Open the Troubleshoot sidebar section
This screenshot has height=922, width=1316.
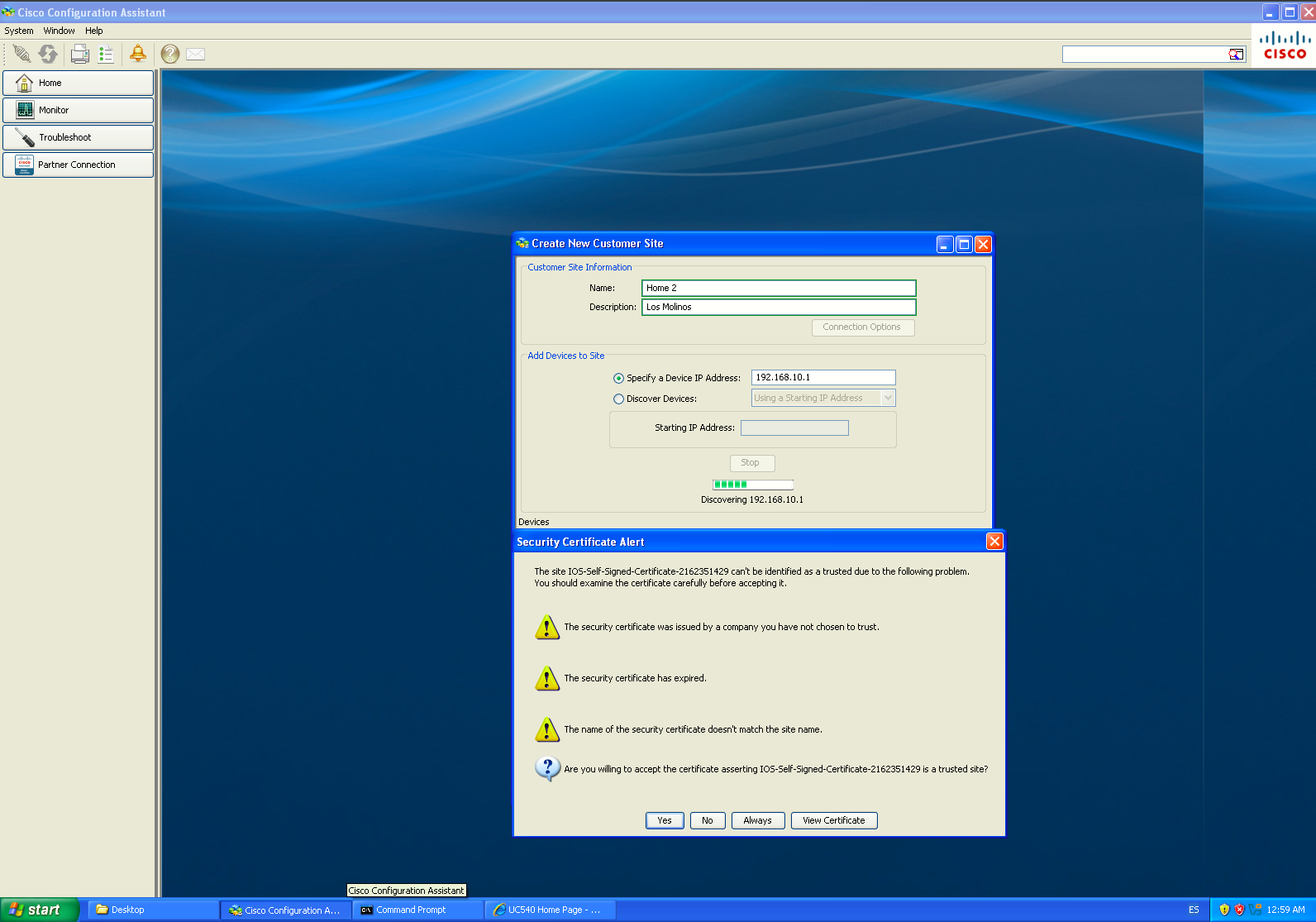79,137
